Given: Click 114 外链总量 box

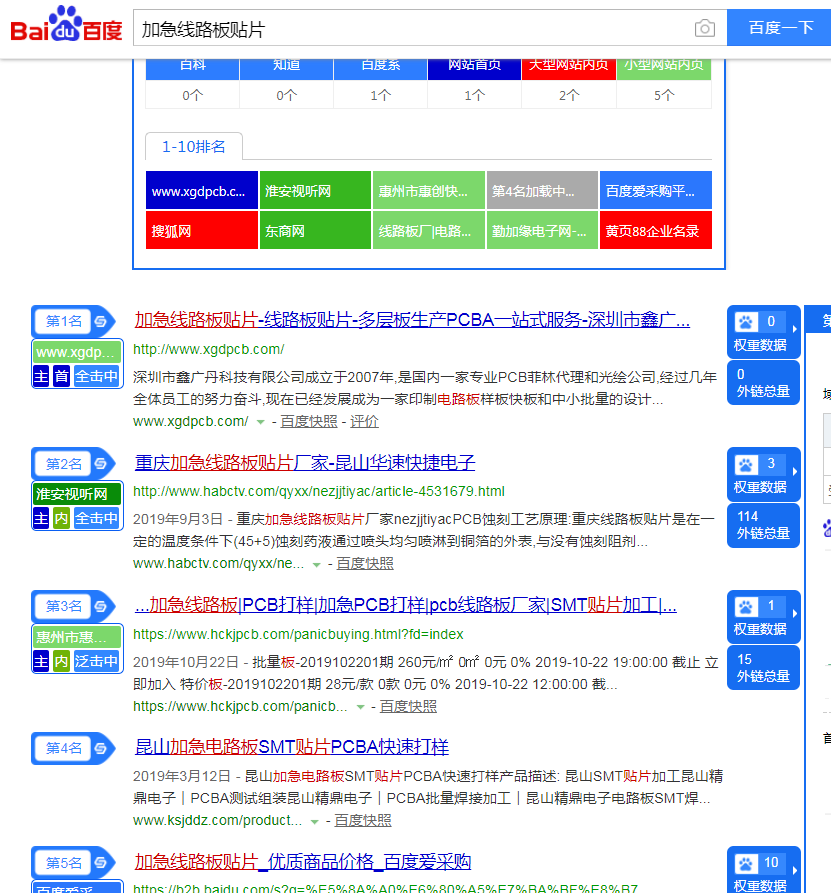Looking at the screenshot, I should [763, 525].
